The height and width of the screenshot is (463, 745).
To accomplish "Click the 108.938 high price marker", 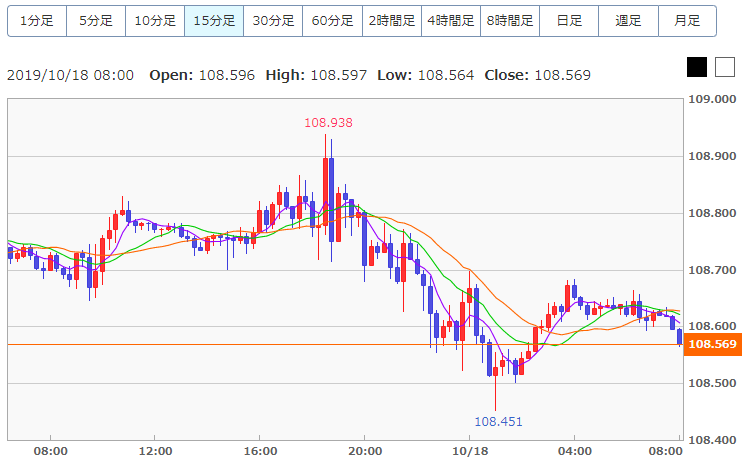I will click(328, 123).
